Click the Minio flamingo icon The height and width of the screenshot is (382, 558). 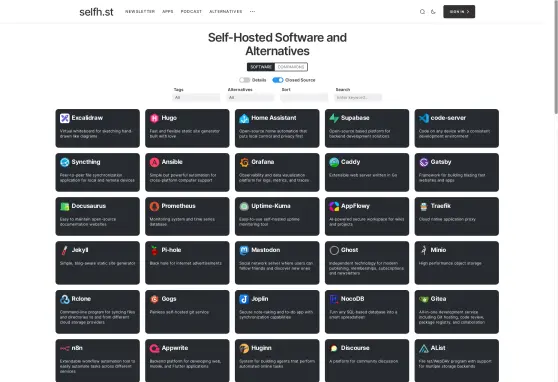point(423,250)
